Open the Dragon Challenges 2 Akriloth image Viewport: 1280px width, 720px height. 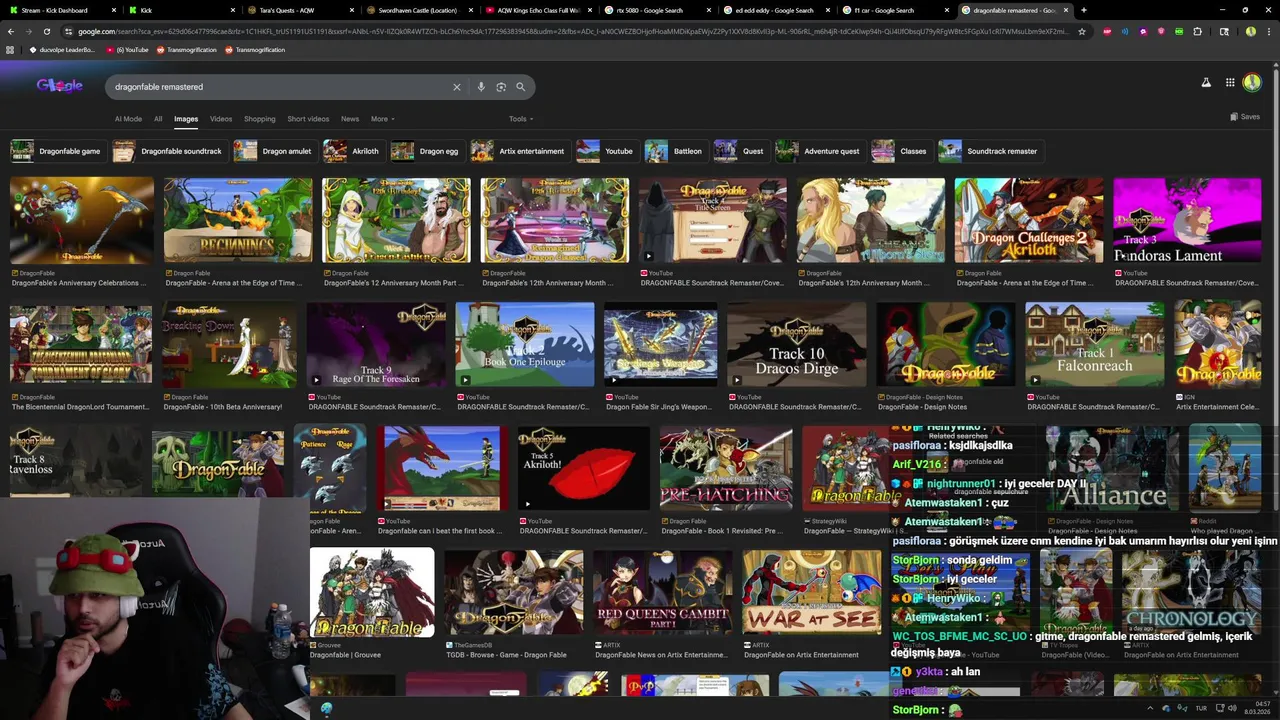[1029, 220]
